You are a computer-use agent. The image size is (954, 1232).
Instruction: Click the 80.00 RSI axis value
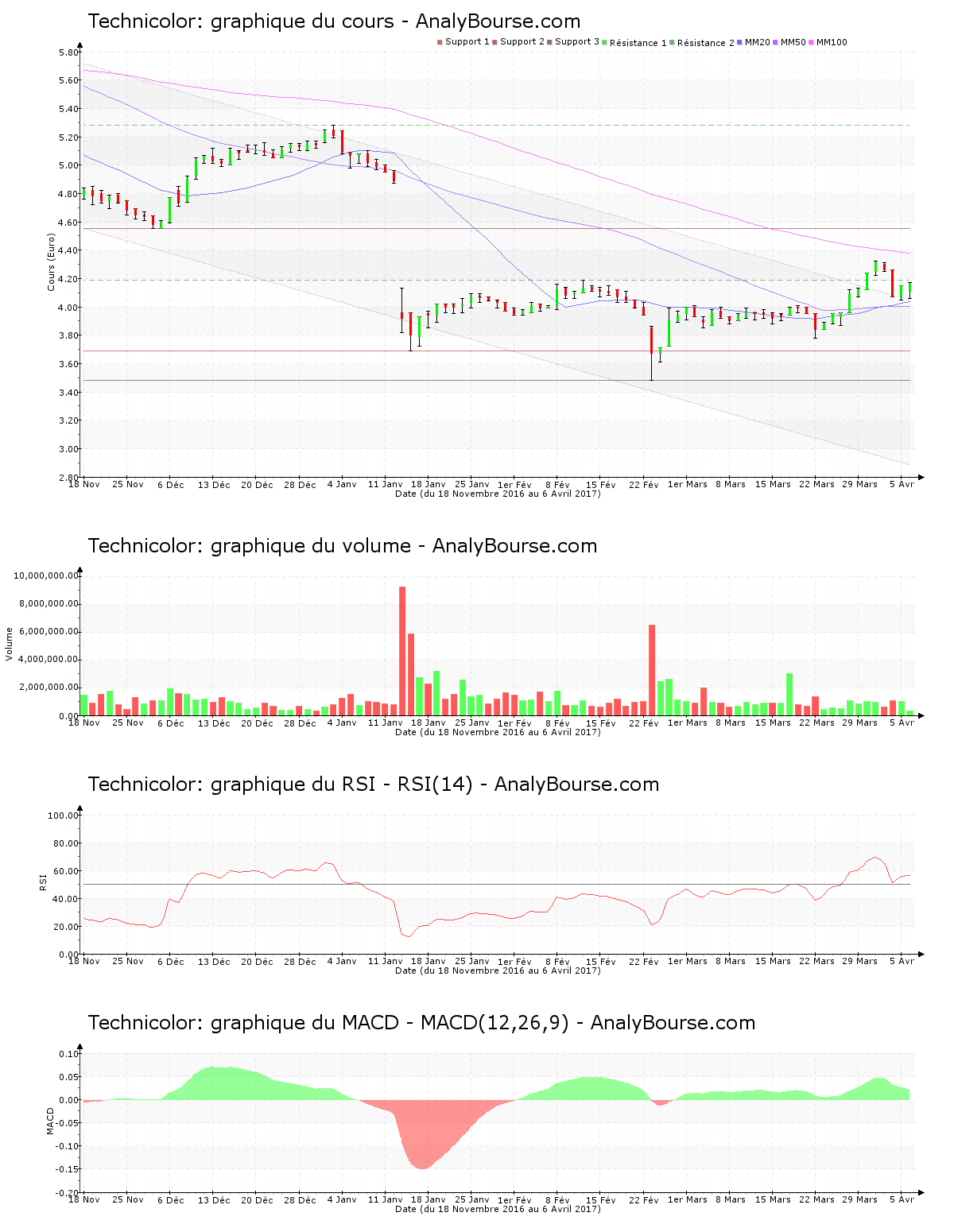66,843
